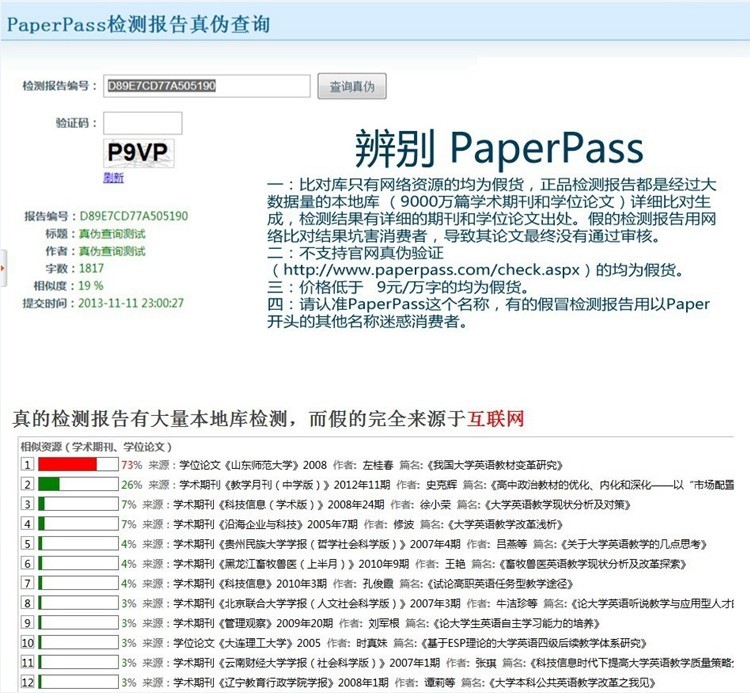The image size is (750, 693).
Task: Select result number 2 box
Action: point(28,485)
